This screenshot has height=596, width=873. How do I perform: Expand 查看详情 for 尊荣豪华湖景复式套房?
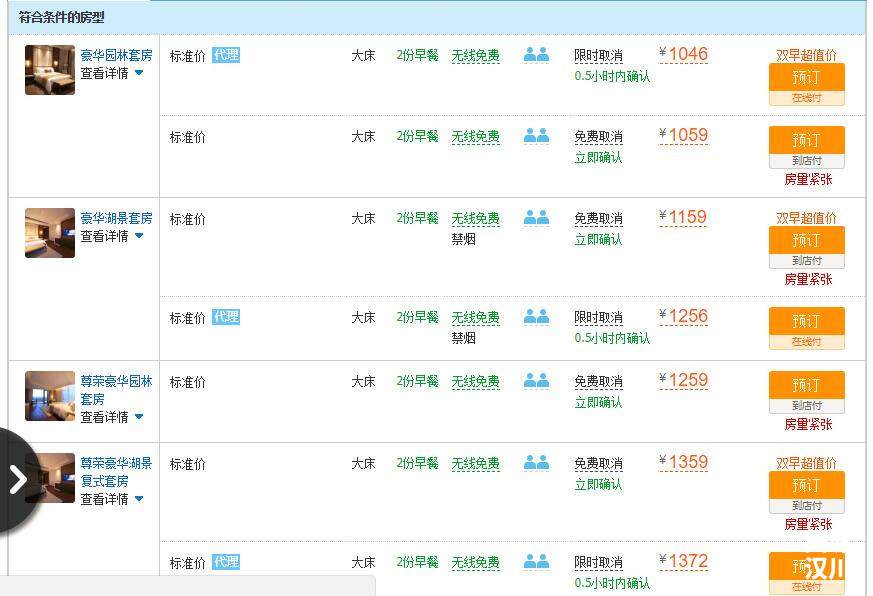[112, 499]
